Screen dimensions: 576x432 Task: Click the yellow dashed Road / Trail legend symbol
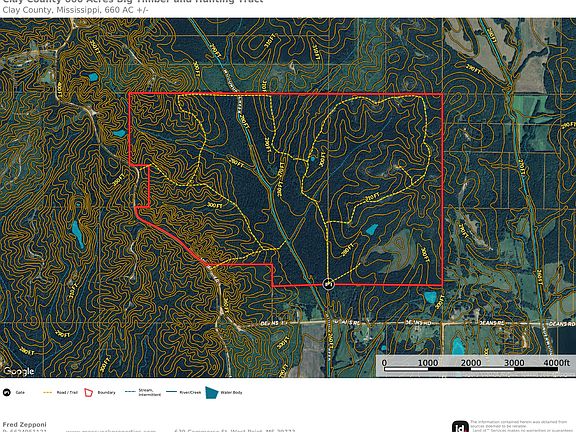48,392
